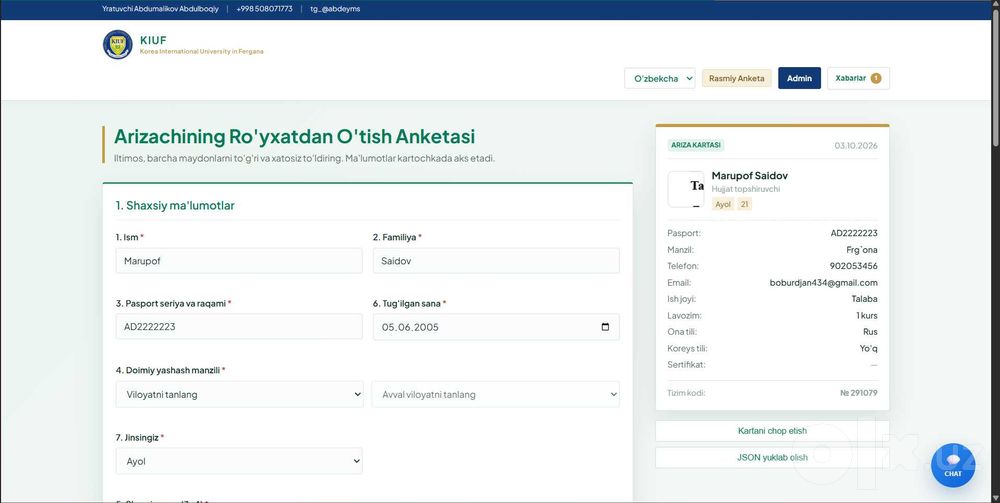Click the KIUF title text in the header
1000x503 pixels.
(x=153, y=40)
